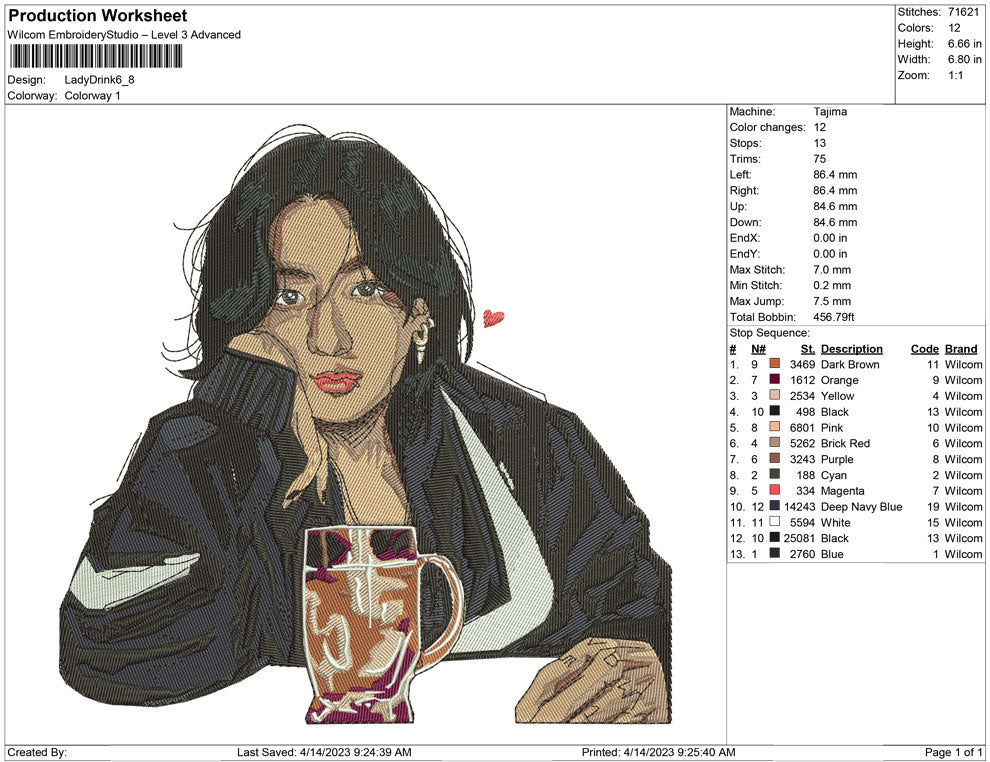Viewport: 990px width, 762px height.
Task: Click the Machine value Tajima
Action: click(x=830, y=112)
